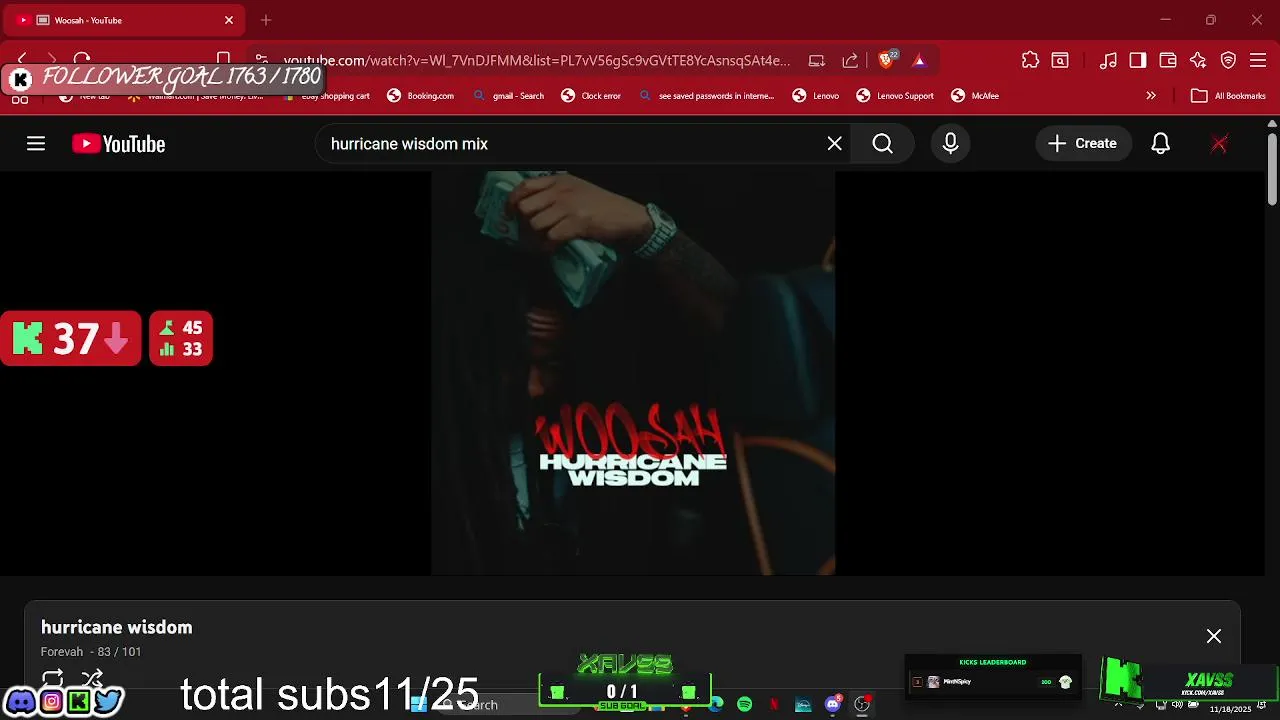This screenshot has height=720, width=1280.
Task: Open the Leo AI sparkle icon
Action: 1198,60
